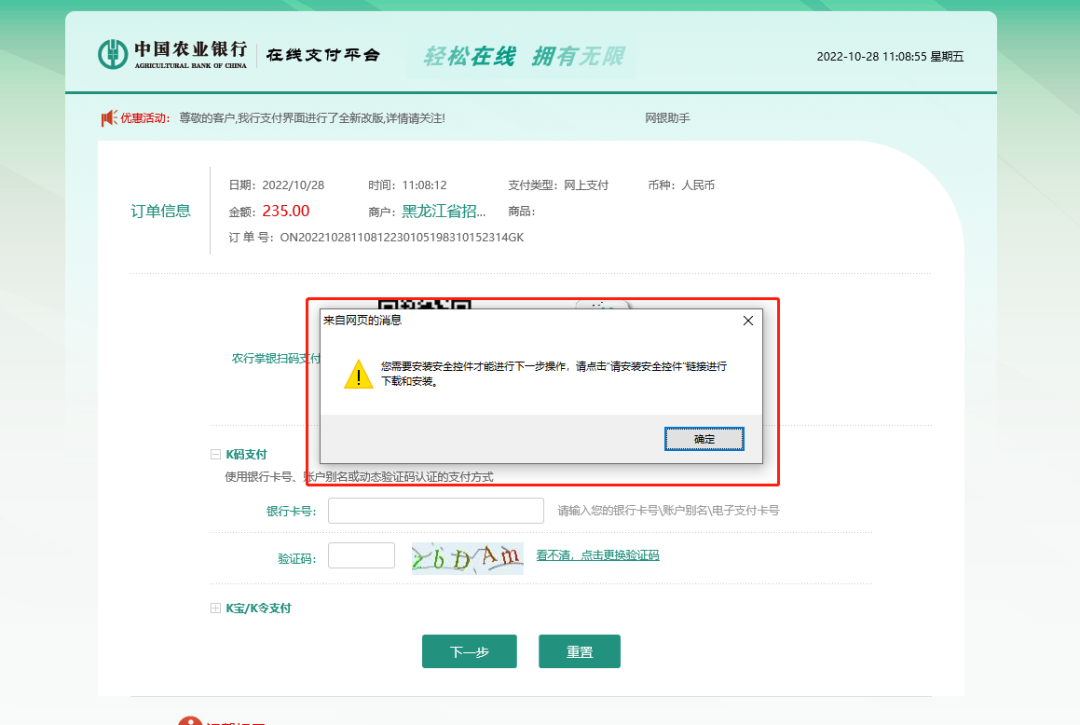Click the captcha image to refresh it
Screen dimensions: 1080x725
pos(468,558)
